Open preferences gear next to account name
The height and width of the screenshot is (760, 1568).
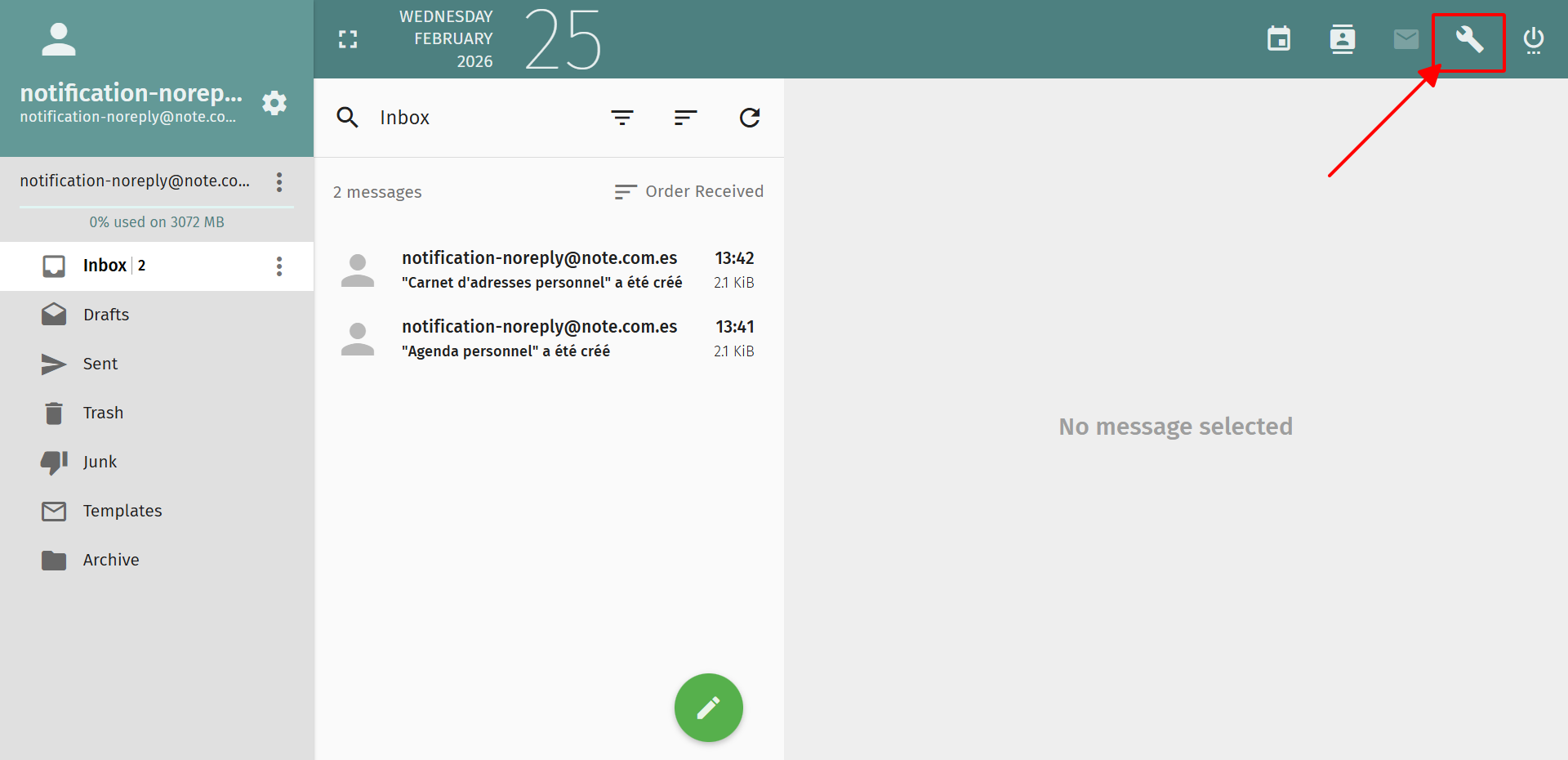coord(274,103)
